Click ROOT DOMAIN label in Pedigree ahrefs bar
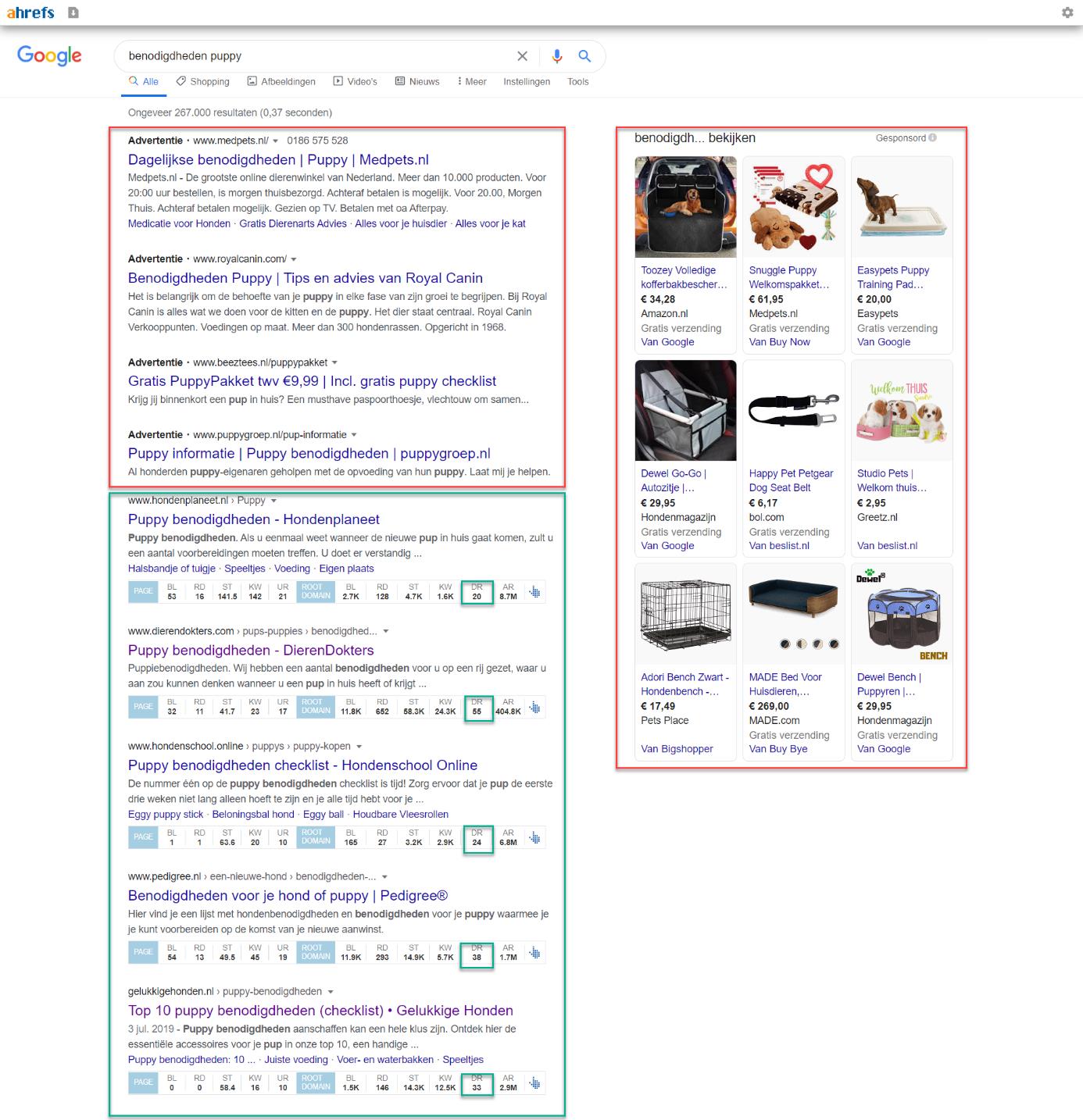 coord(316,952)
